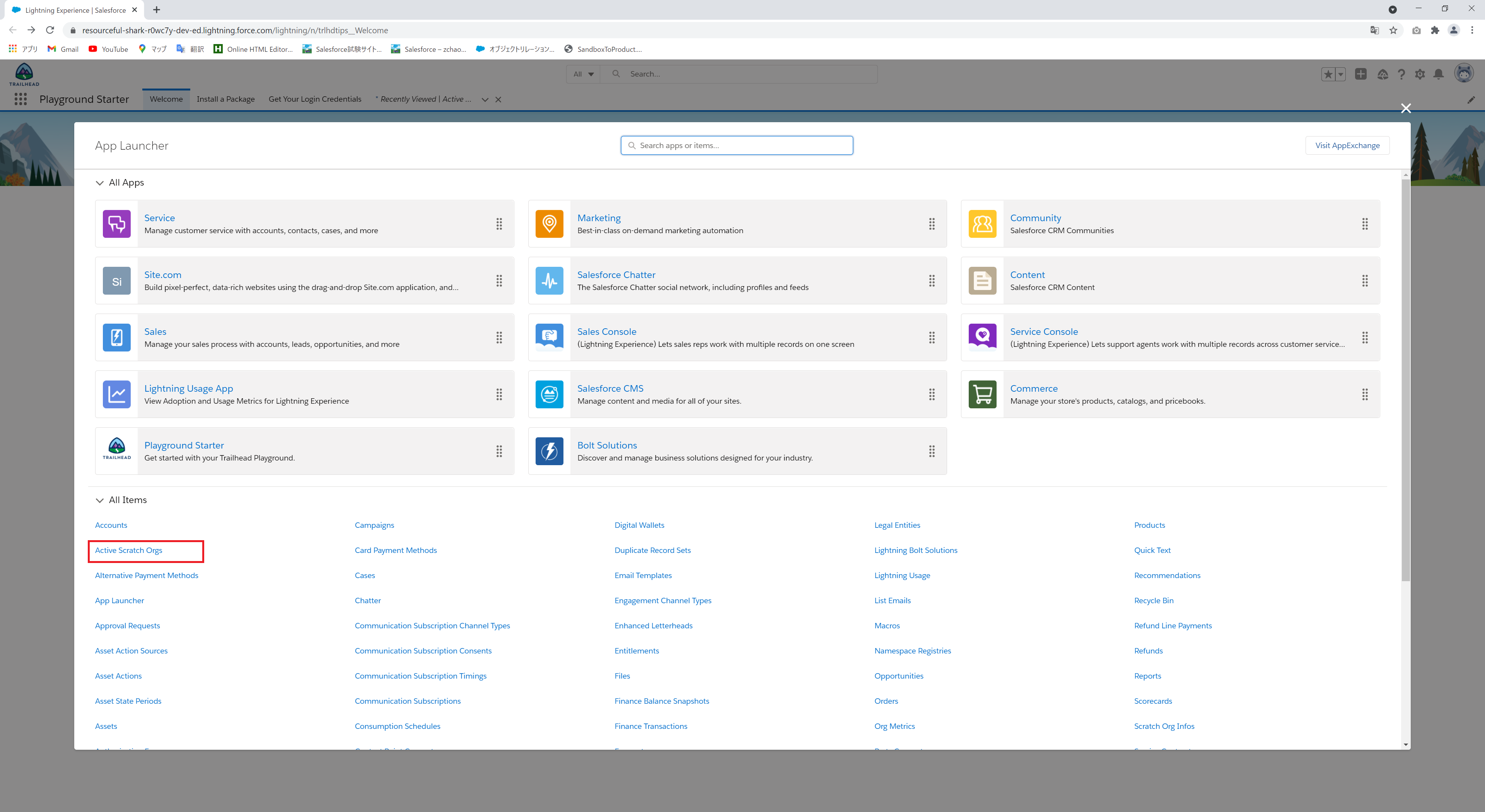Open the Recently Viewed tab dropdown chevron
Screen dimensions: 1485x812
click(485, 100)
